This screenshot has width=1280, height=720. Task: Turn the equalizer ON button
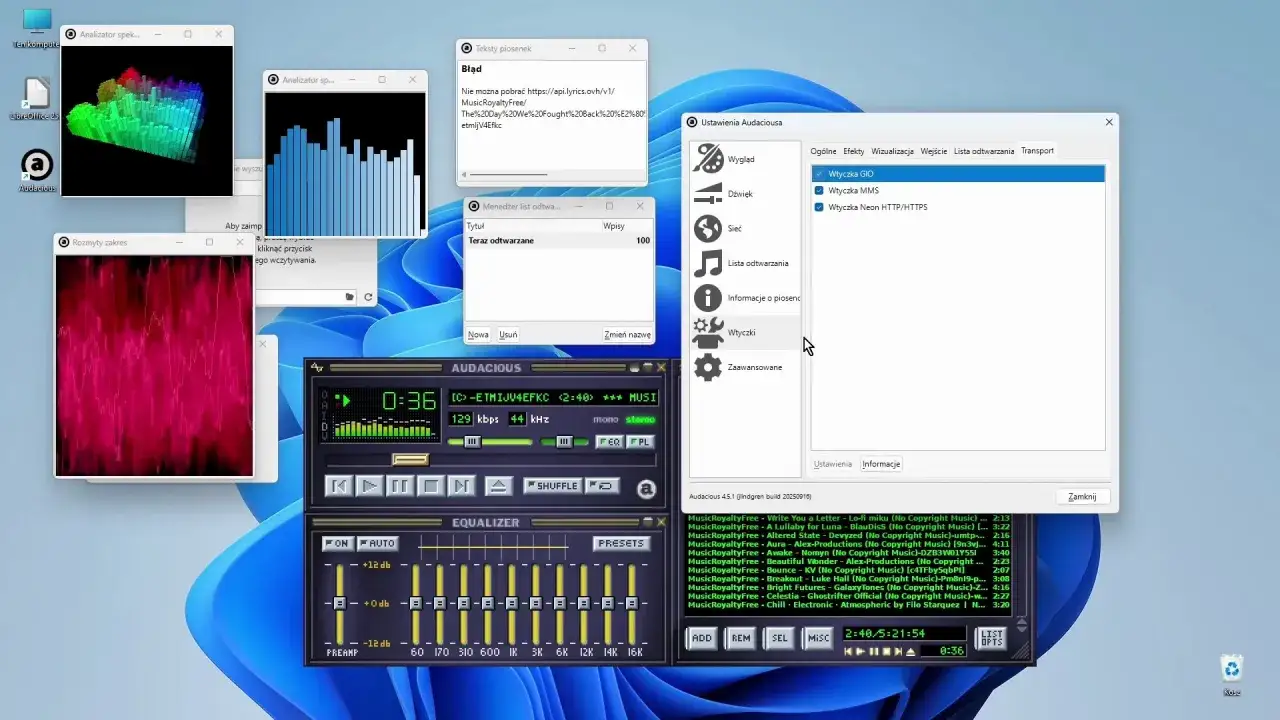coord(337,544)
